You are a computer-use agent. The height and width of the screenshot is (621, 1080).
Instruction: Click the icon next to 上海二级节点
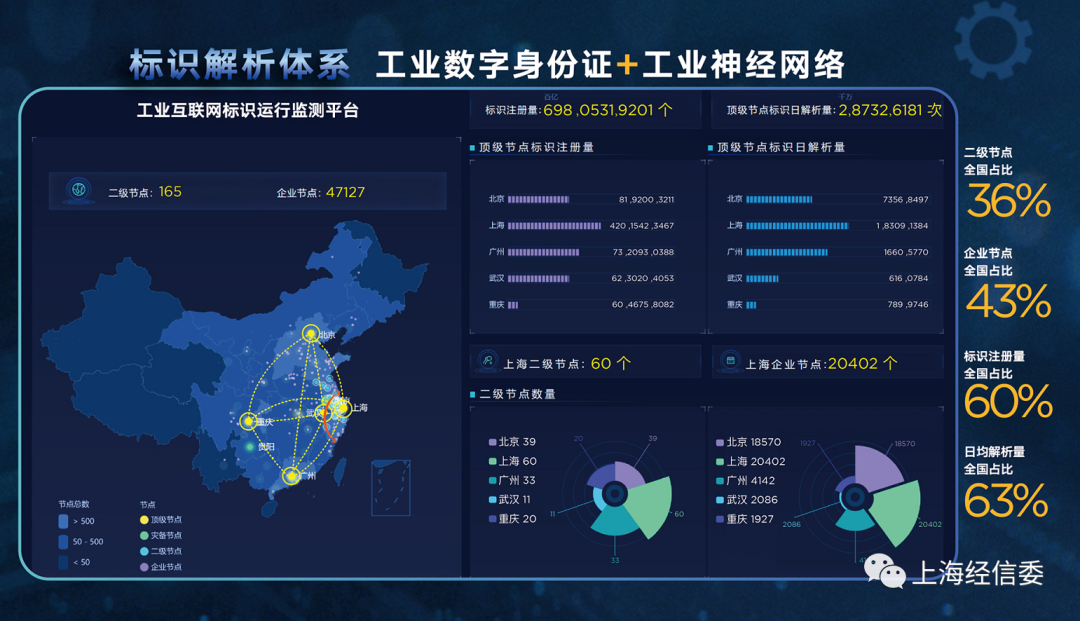487,362
